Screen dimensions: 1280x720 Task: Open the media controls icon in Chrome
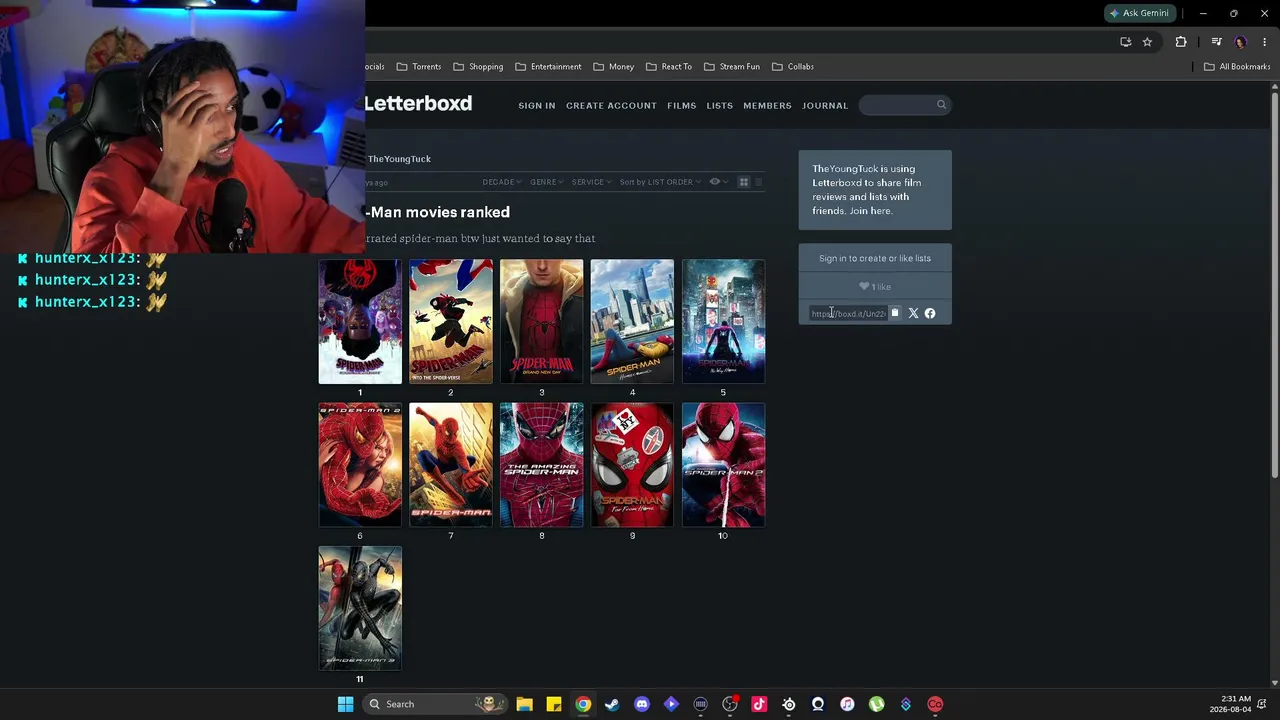coord(1216,42)
